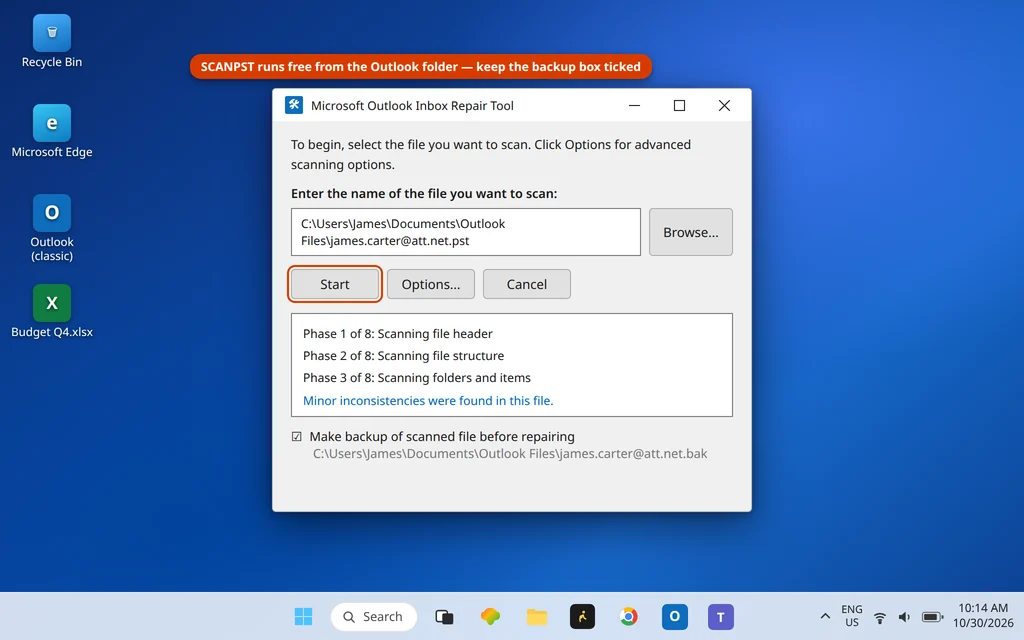
Task: Click the taskbar Search box
Action: pos(374,616)
